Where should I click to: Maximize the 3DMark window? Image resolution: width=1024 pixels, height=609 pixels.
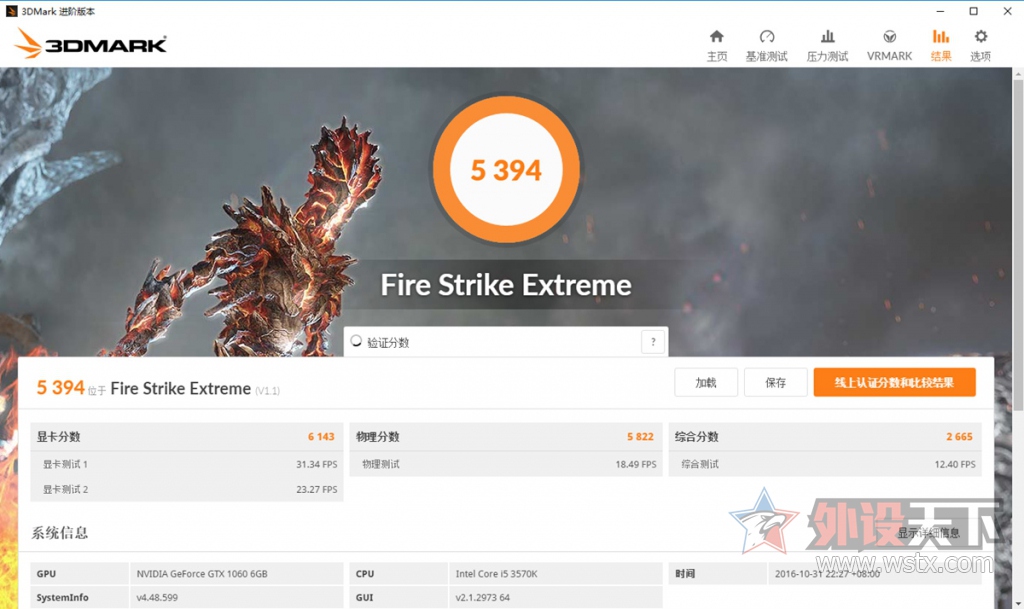pos(974,11)
